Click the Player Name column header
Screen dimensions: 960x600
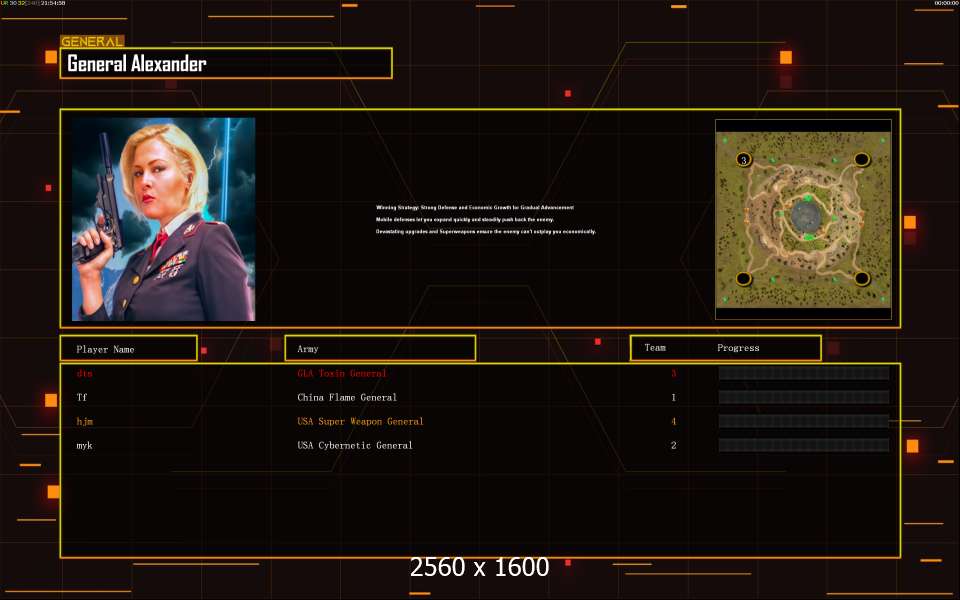129,348
